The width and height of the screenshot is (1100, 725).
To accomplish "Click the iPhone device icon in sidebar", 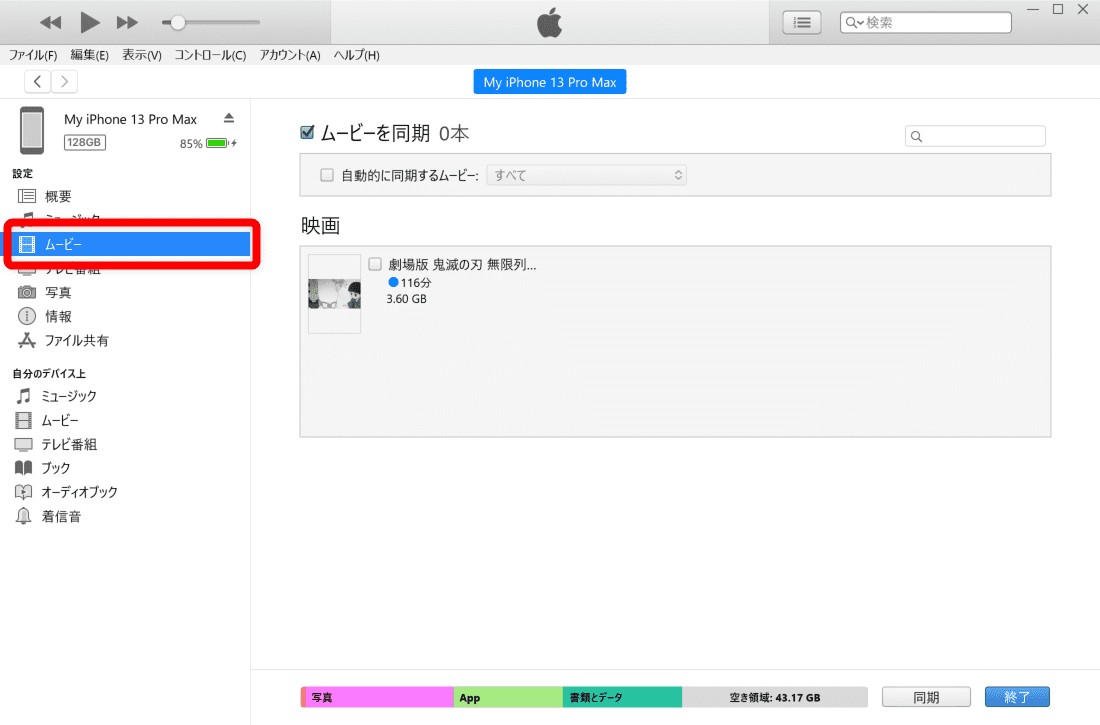I will coord(32,130).
